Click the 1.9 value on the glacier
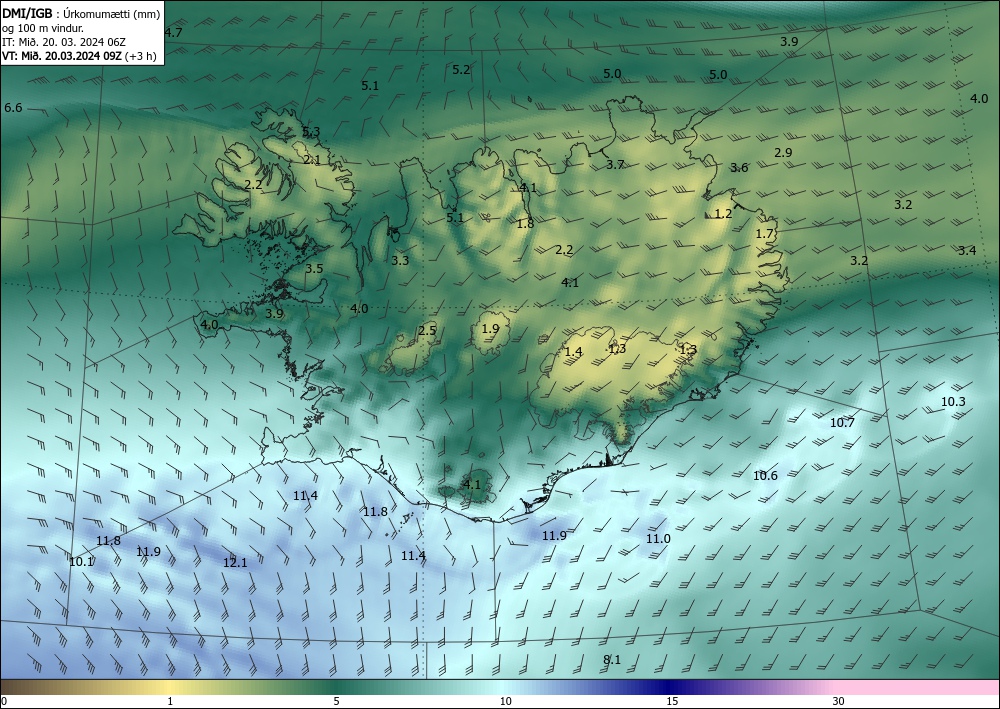The image size is (1000, 709). click(x=490, y=329)
